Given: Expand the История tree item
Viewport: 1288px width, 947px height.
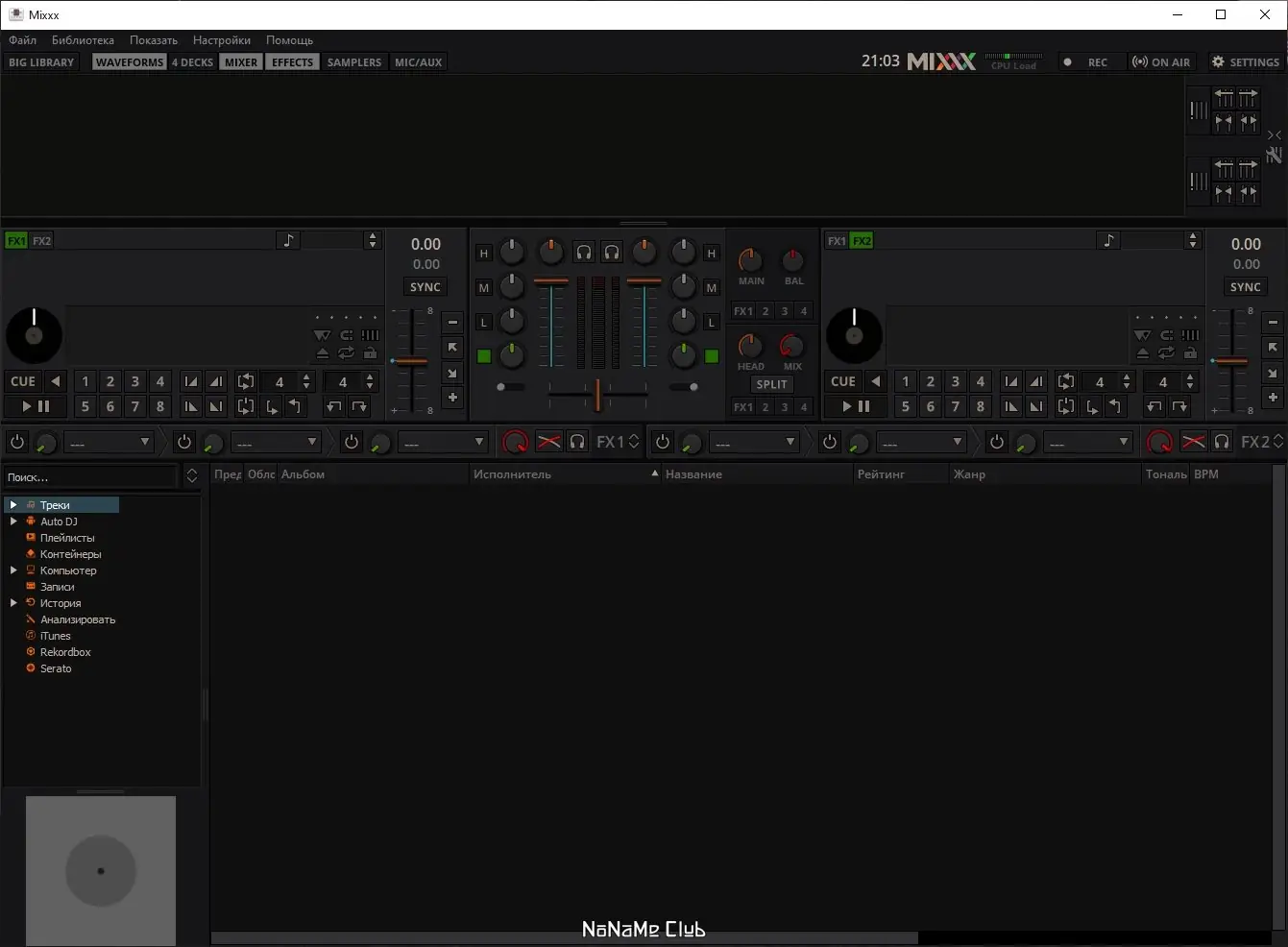Looking at the screenshot, I should click(13, 603).
